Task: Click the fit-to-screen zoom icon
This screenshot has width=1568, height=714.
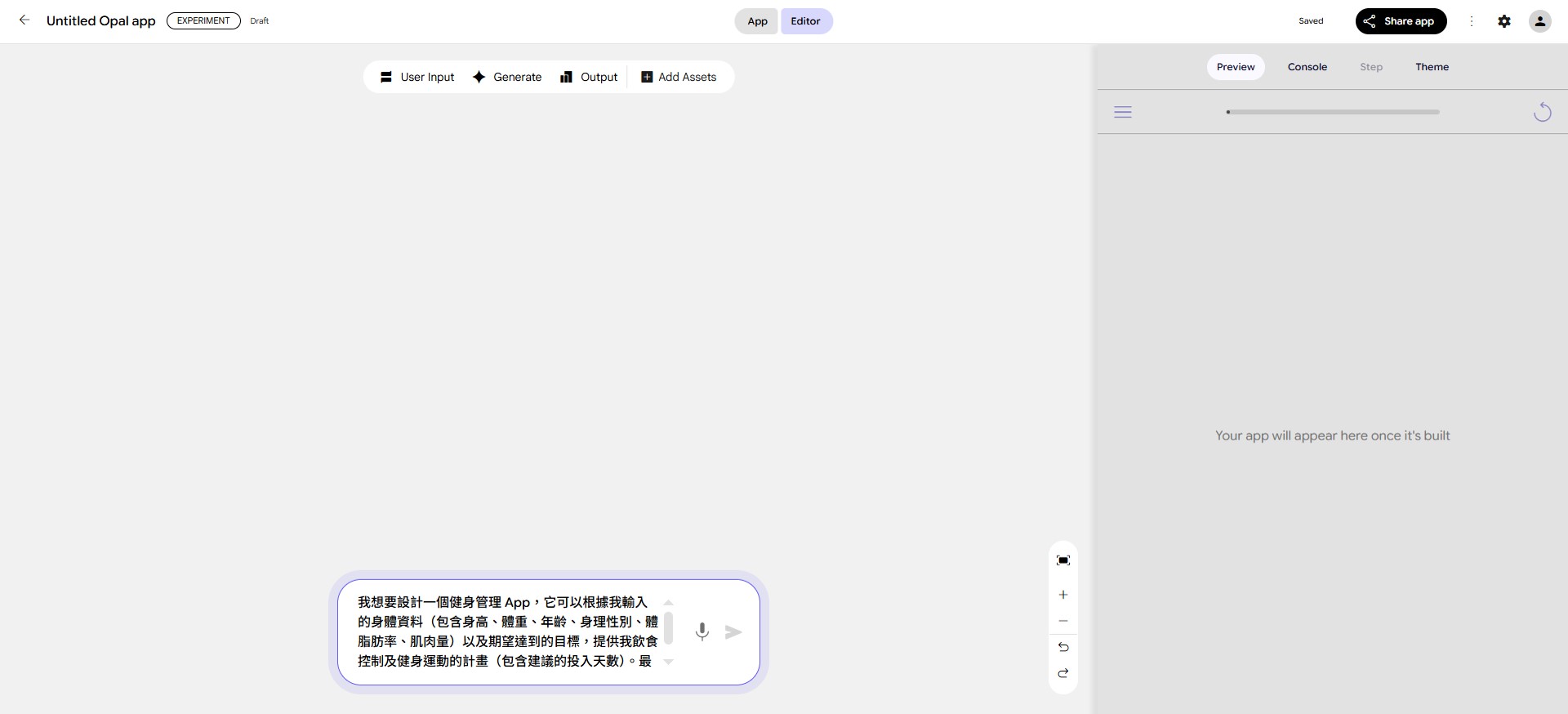Action: [1062, 560]
